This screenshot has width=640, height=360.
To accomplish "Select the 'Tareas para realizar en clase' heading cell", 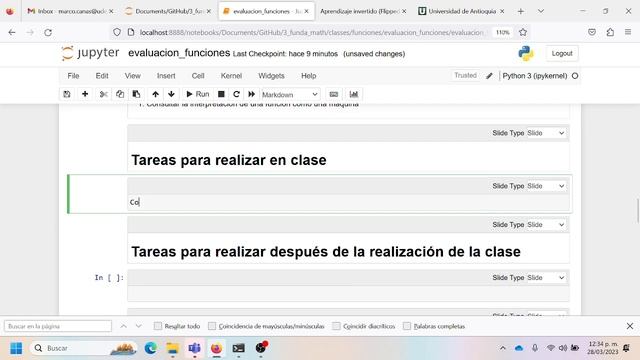I will point(229,160).
